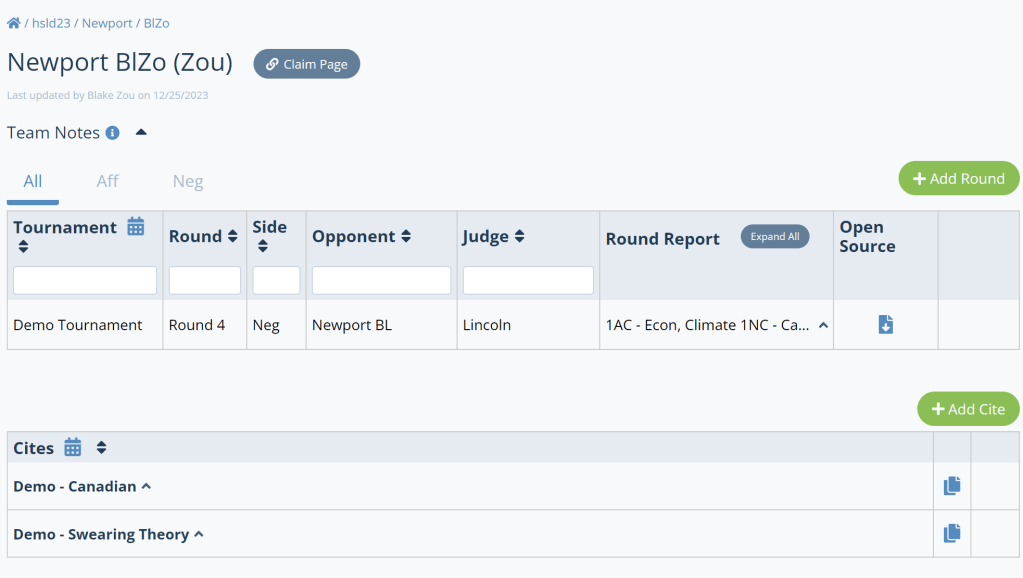Click the calendar icon next to Cites

coord(73,448)
